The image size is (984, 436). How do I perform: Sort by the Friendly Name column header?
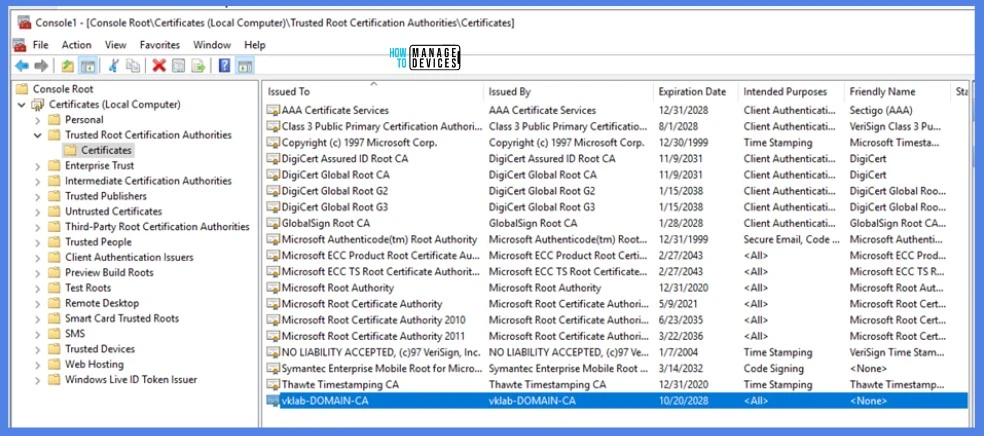coord(897,92)
